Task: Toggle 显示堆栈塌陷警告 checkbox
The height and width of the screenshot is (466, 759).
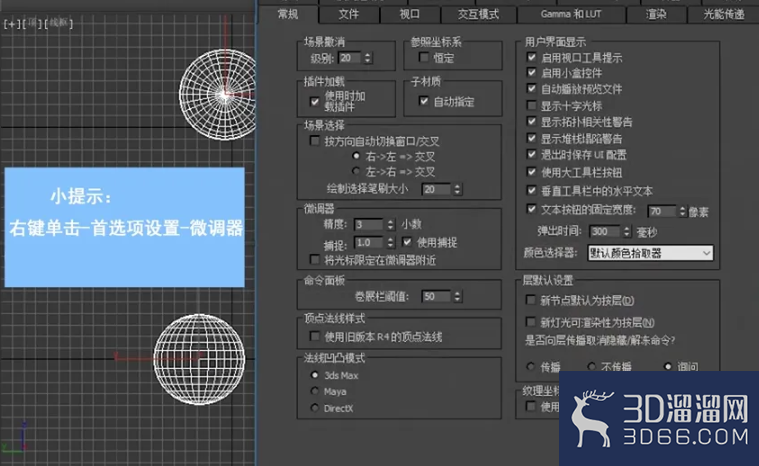Action: [531, 138]
